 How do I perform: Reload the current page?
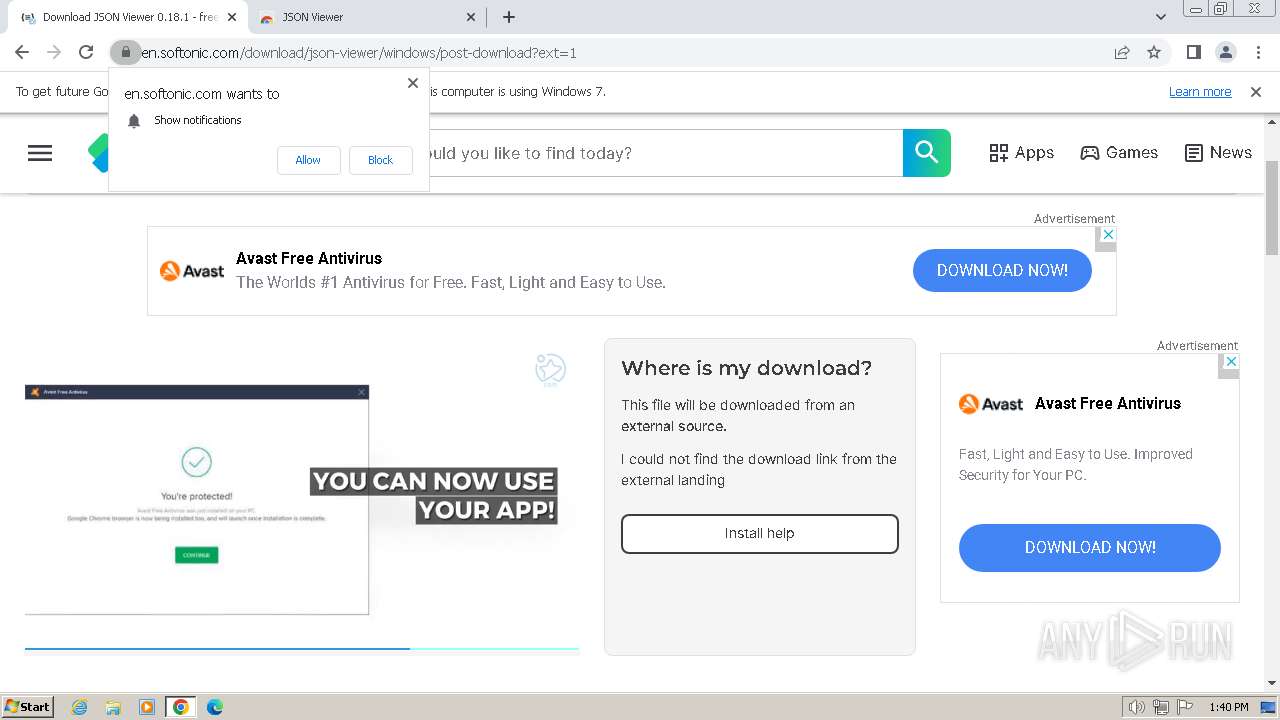(86, 52)
